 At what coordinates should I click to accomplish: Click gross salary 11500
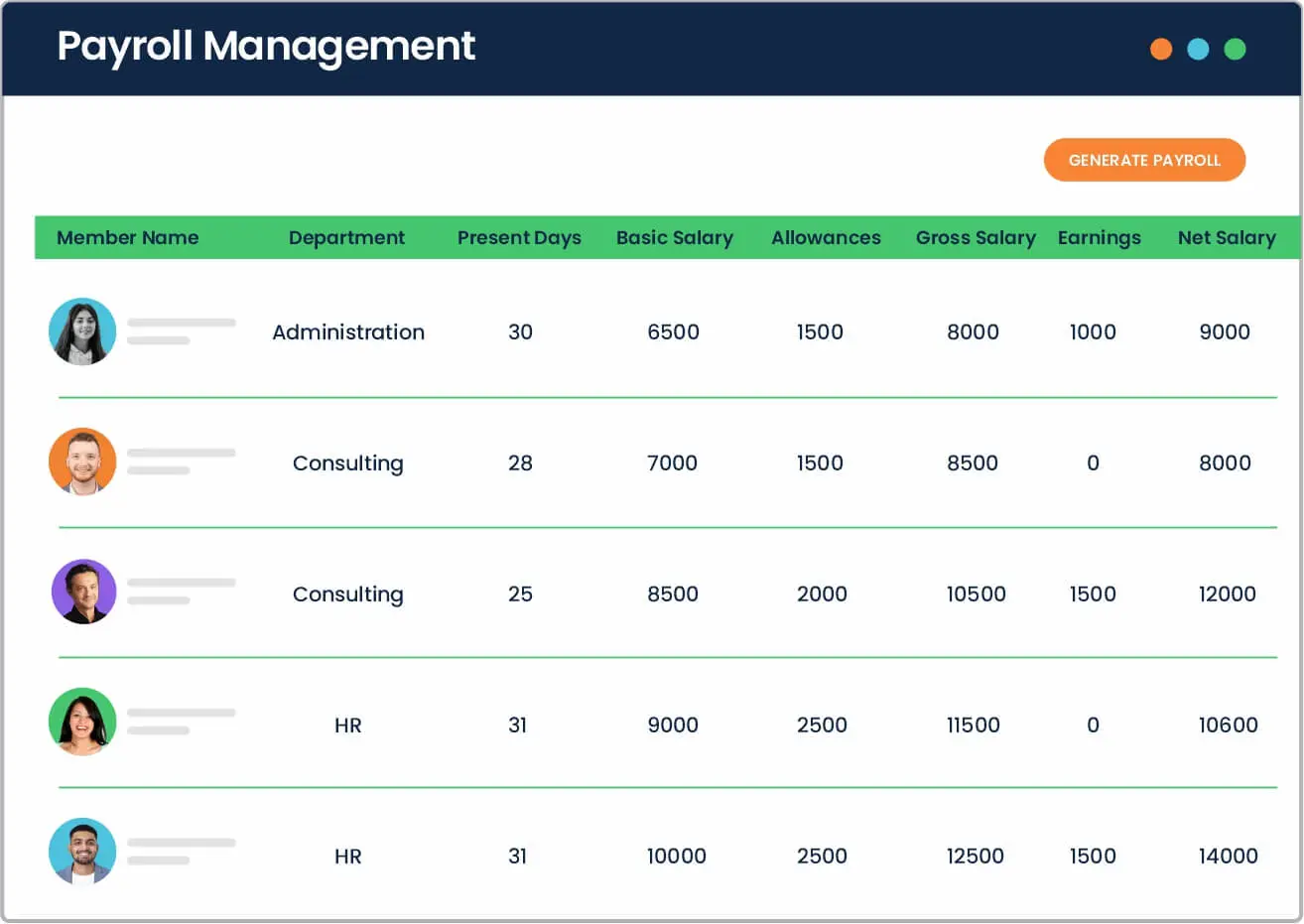point(973,726)
